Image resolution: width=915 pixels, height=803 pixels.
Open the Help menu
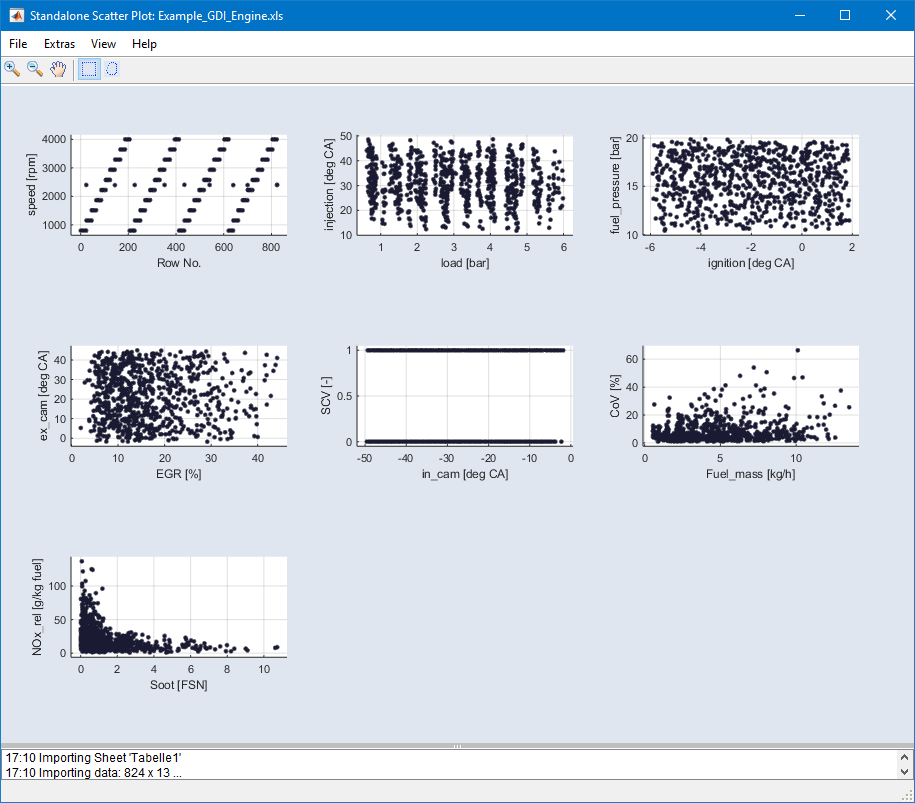[x=144, y=44]
